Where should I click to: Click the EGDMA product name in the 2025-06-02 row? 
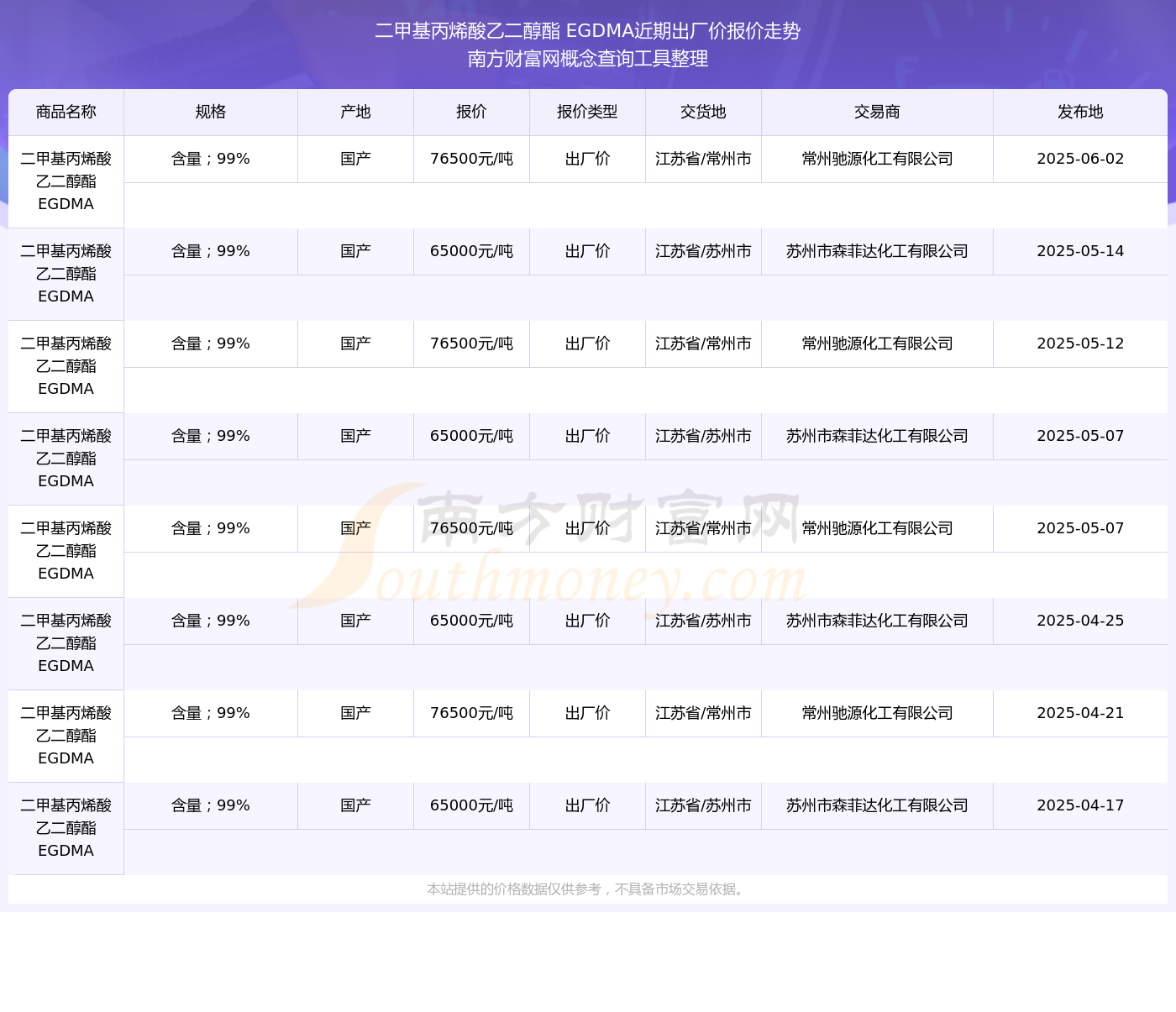pos(66,181)
